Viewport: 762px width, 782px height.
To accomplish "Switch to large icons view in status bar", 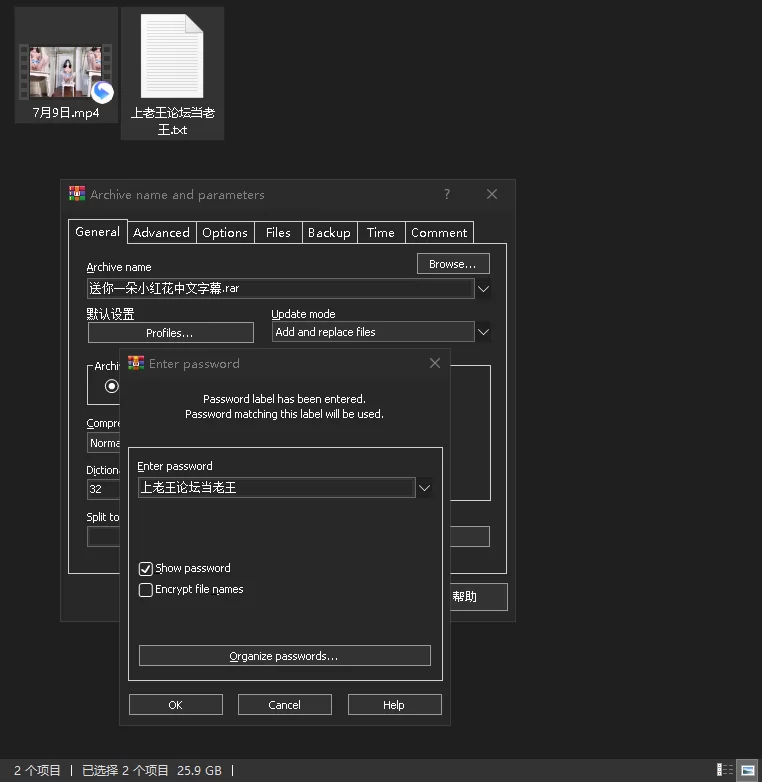I will coord(748,770).
